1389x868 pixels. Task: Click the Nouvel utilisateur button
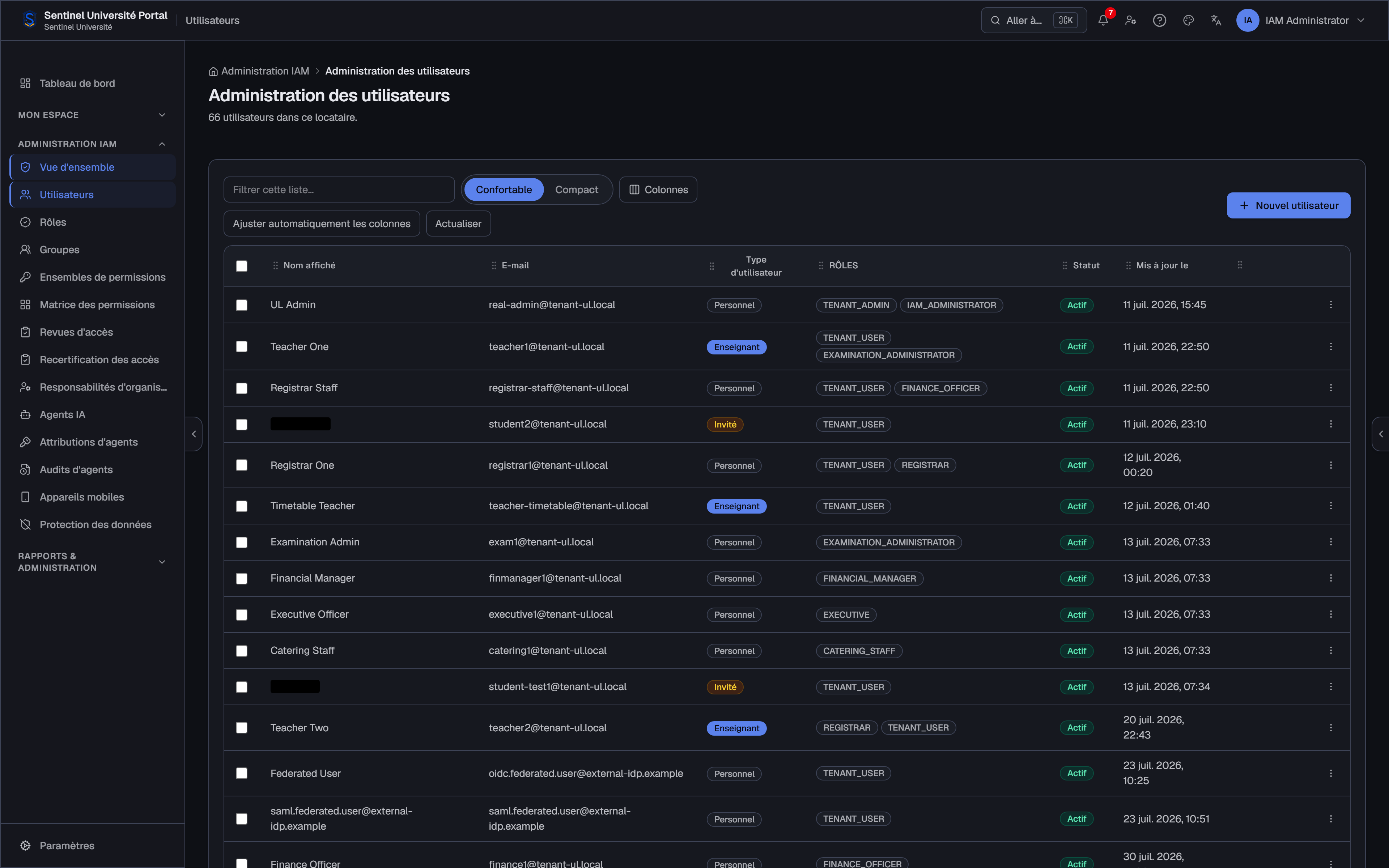pyautogui.click(x=1288, y=205)
